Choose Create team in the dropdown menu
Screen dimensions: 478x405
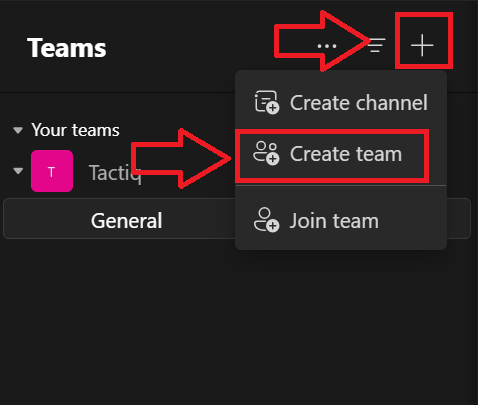[x=341, y=154]
